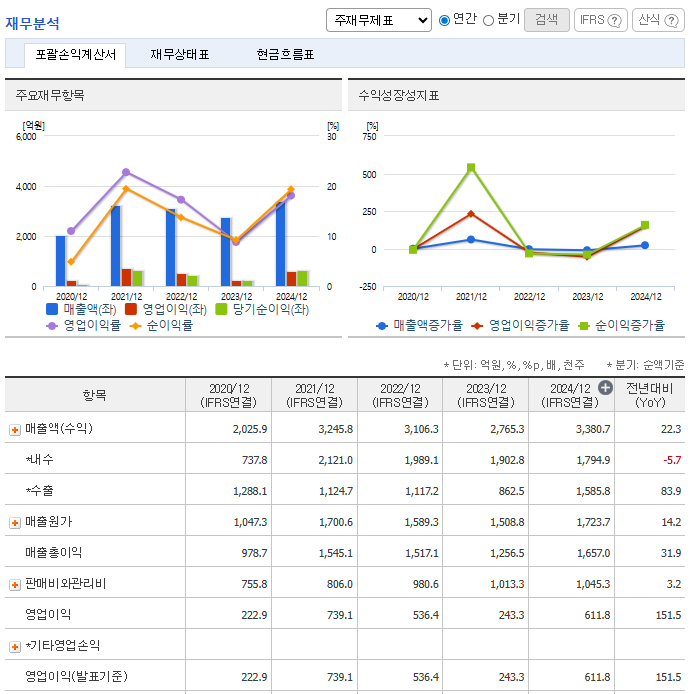Expand the 판매비와관리비 row
This screenshot has width=692, height=694.
tap(15, 585)
